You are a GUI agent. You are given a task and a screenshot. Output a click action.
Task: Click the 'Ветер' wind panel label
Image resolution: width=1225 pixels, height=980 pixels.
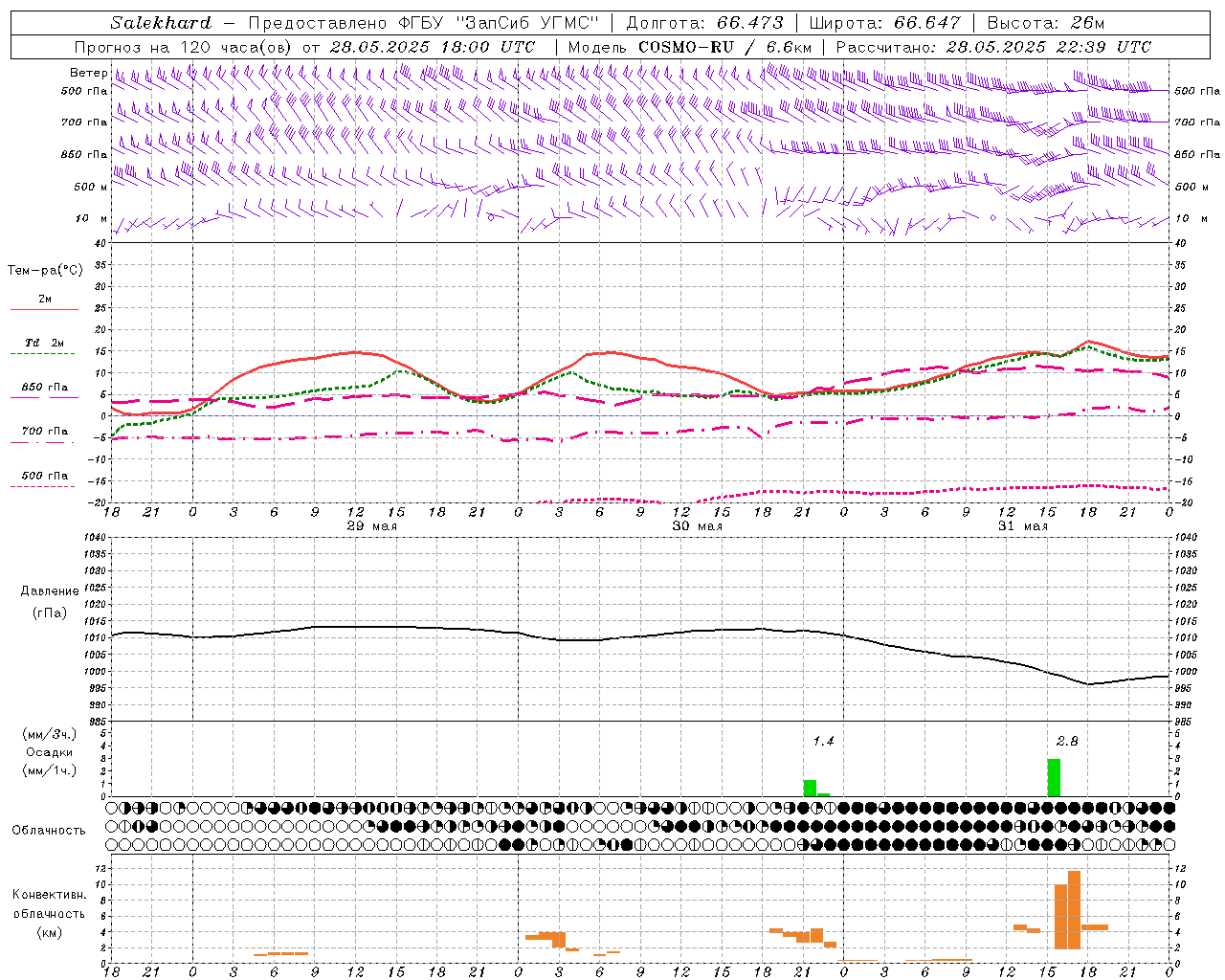click(x=89, y=73)
